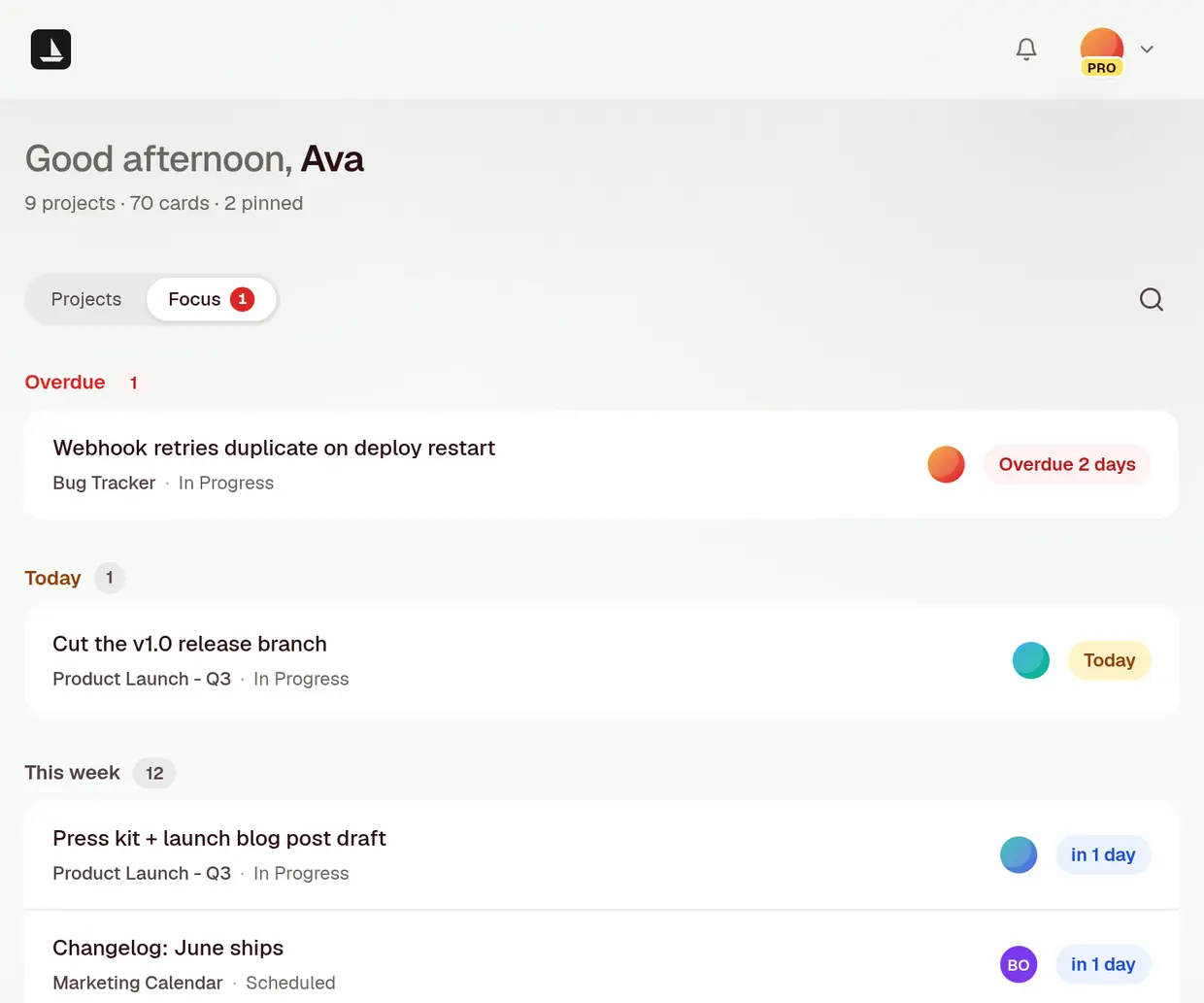The image size is (1204, 1003).
Task: Select the Focus tab
Action: (x=211, y=299)
